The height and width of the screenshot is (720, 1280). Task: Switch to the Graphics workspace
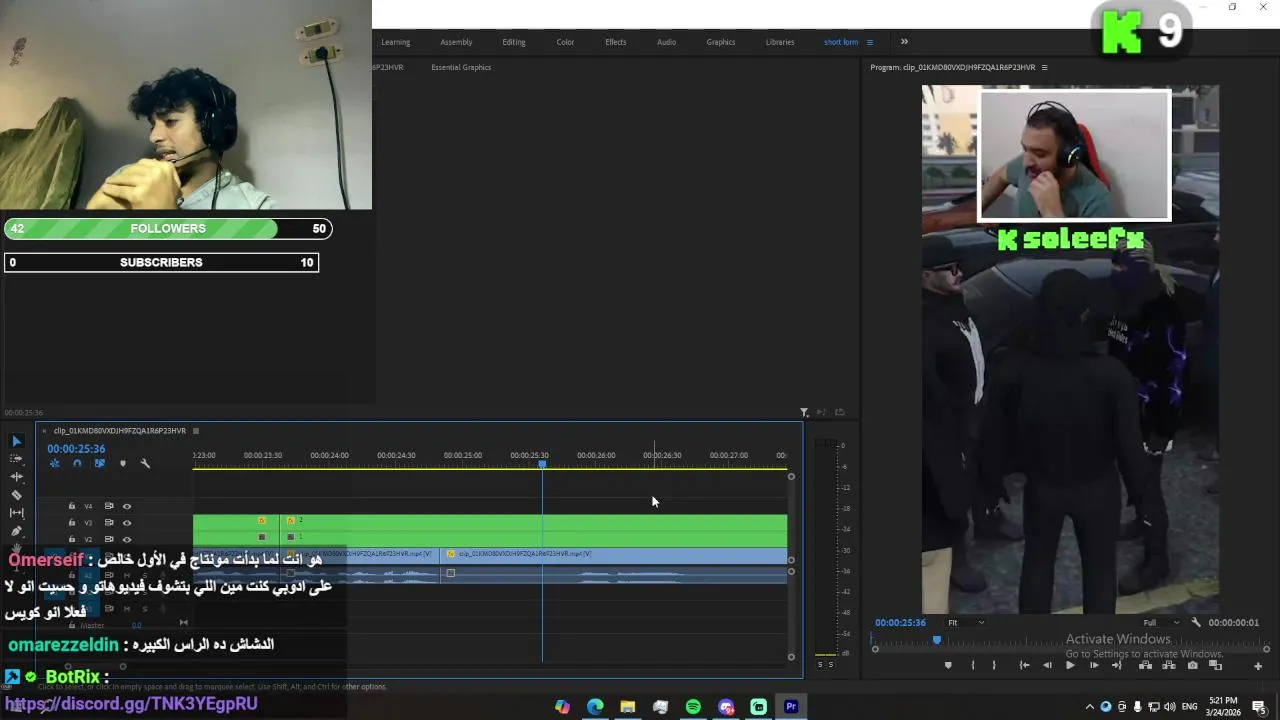tap(721, 42)
